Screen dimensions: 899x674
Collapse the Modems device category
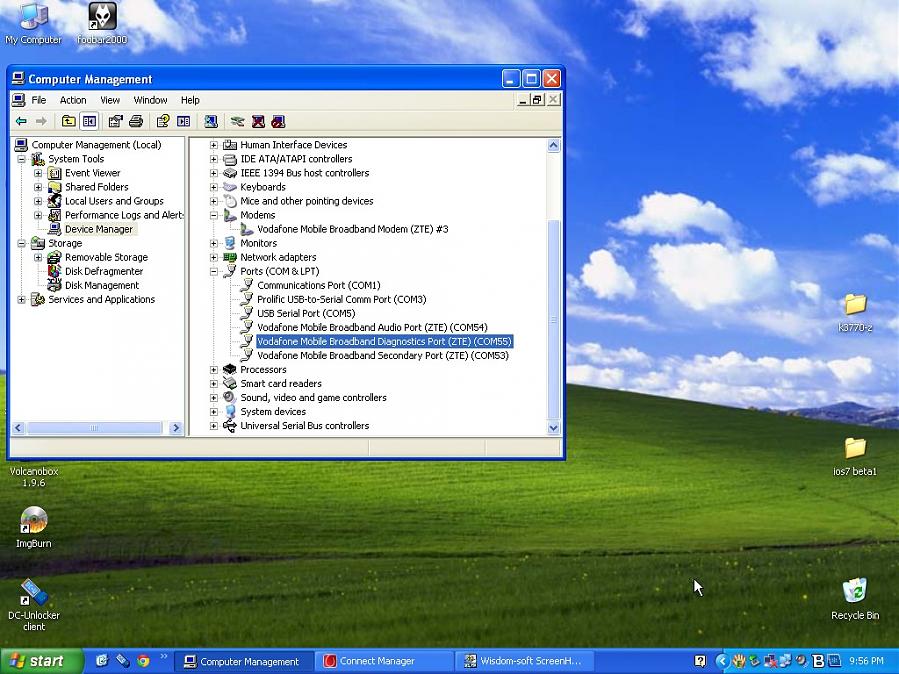214,215
